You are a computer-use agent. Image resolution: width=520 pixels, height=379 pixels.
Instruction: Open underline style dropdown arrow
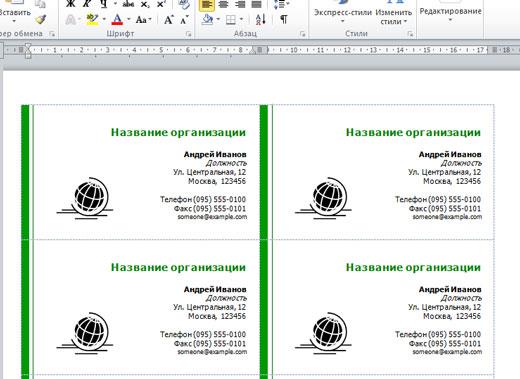point(115,4)
